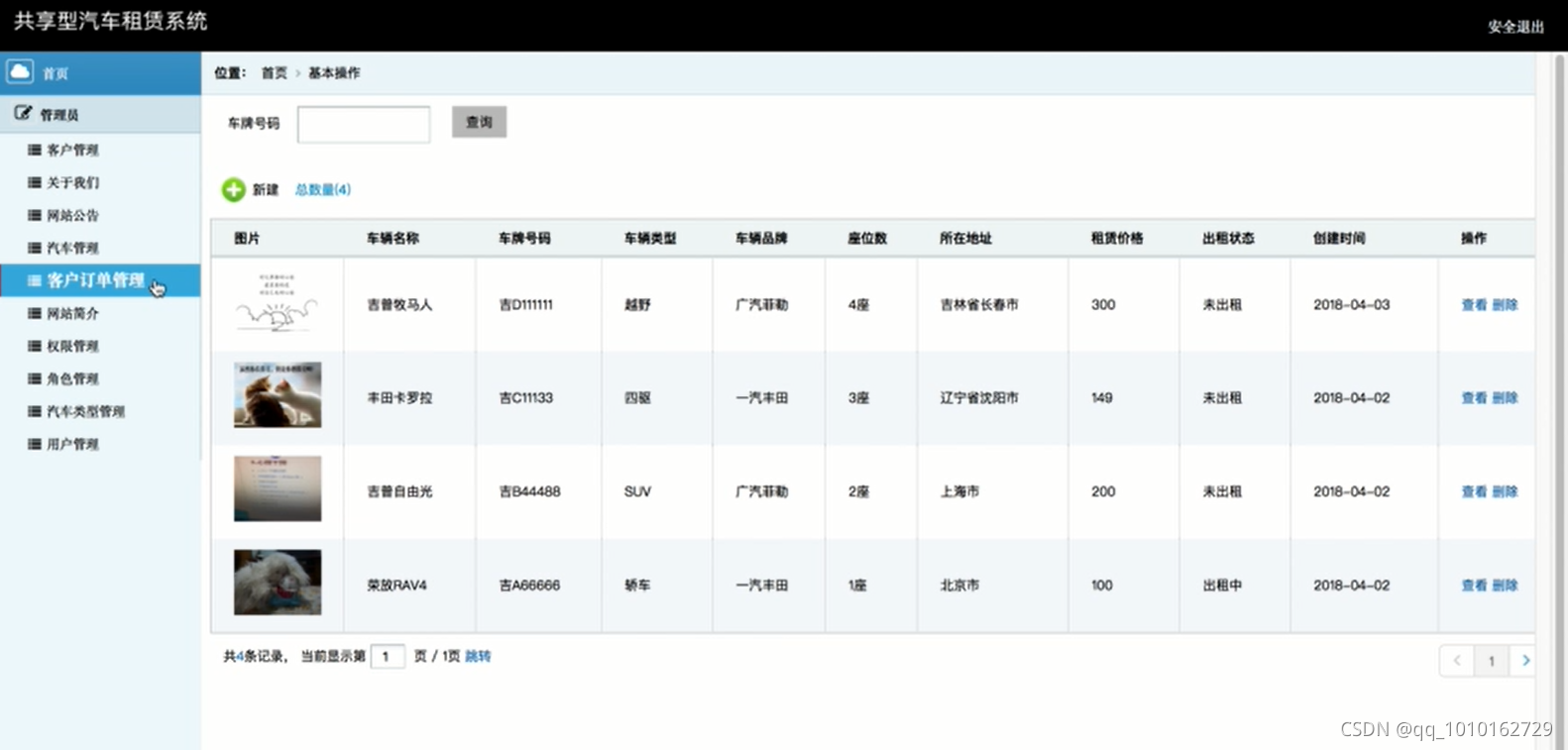Click list icon beside 汽车管理
Screen dimensions: 1568x750
click(35, 248)
